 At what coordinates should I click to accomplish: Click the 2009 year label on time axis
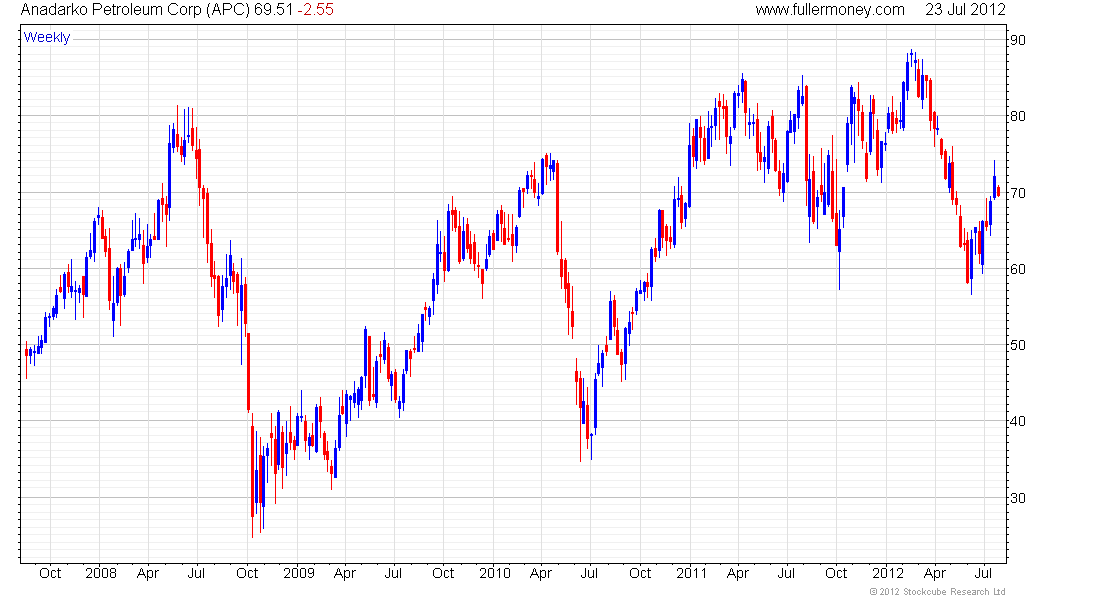click(299, 573)
